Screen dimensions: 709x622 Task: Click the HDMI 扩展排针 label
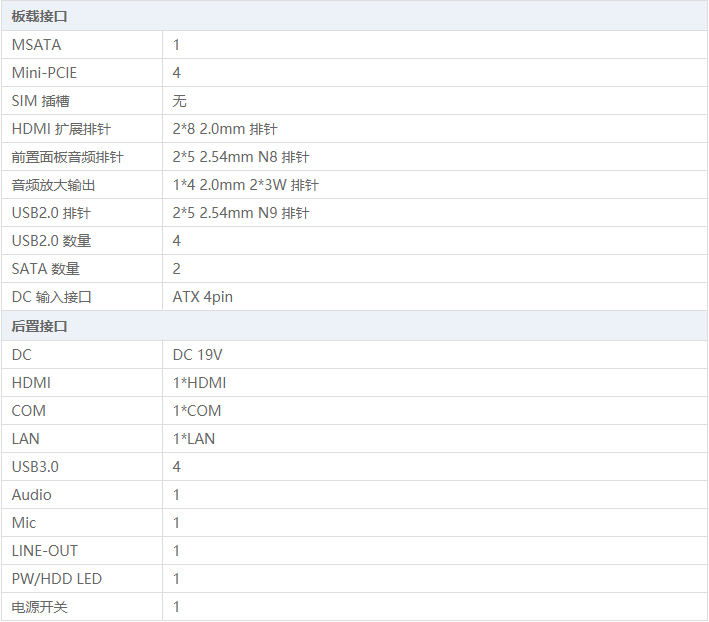61,129
